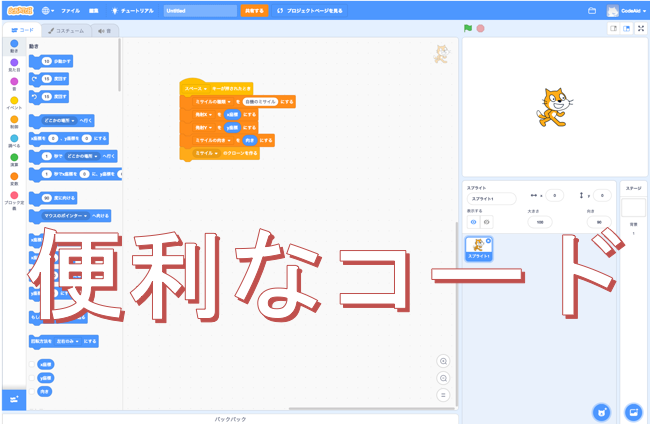Select the stage backdrop thumbnail

pyautogui.click(x=633, y=207)
